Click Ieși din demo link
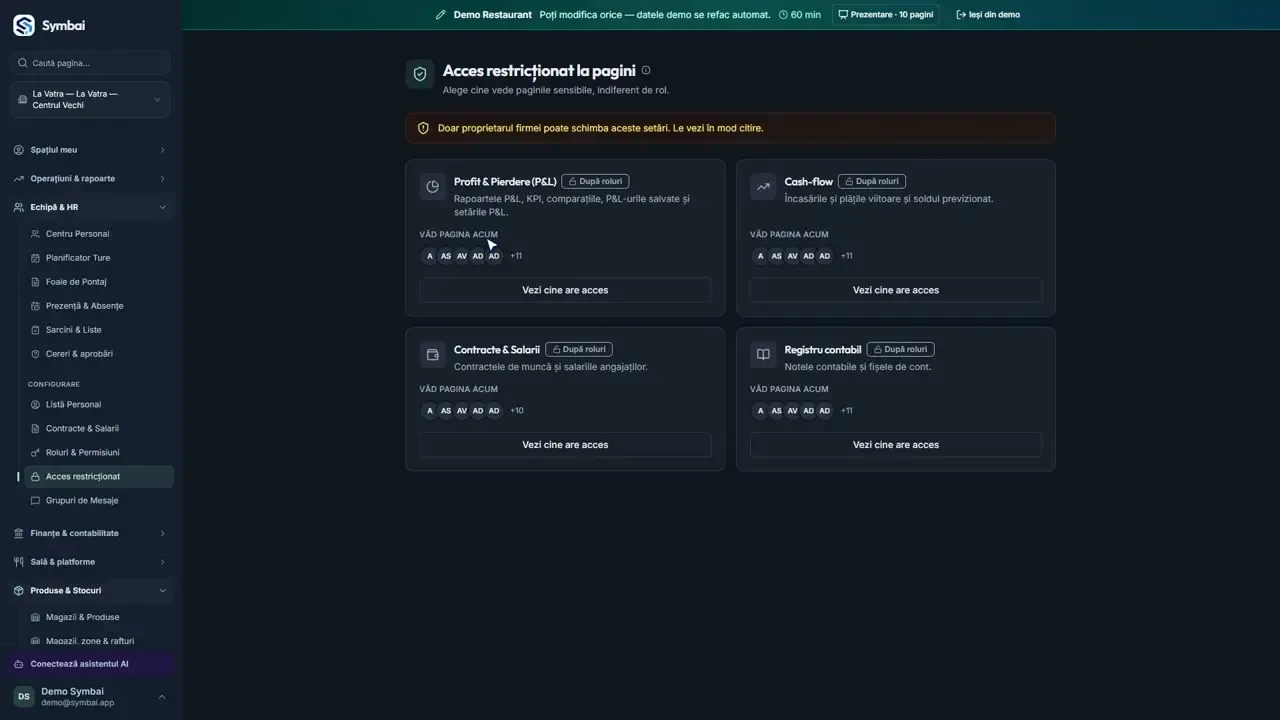This screenshot has height=720, width=1280. pos(988,15)
